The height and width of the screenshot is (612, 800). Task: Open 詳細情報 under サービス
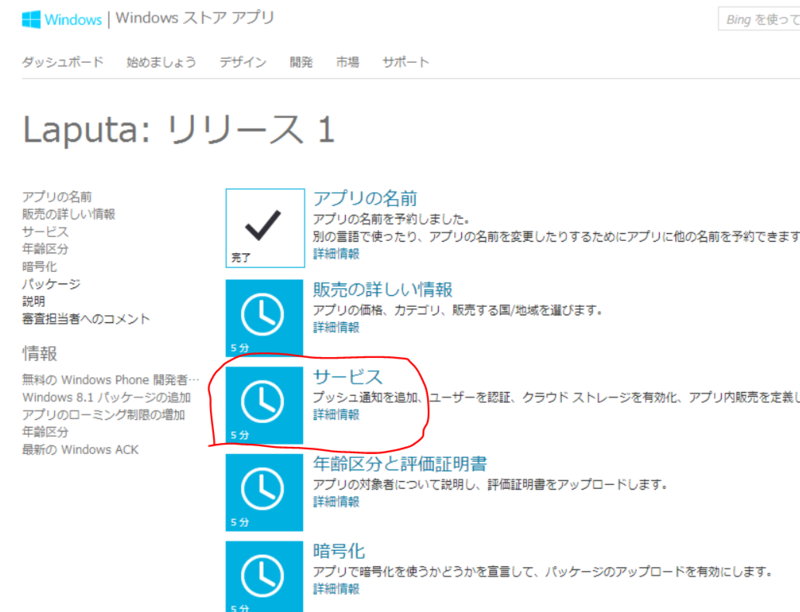click(336, 415)
